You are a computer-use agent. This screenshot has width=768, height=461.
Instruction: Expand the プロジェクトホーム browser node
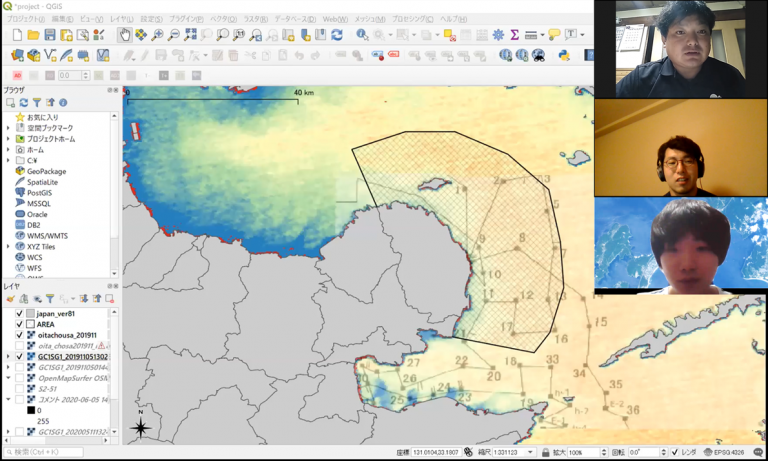pos(8,139)
